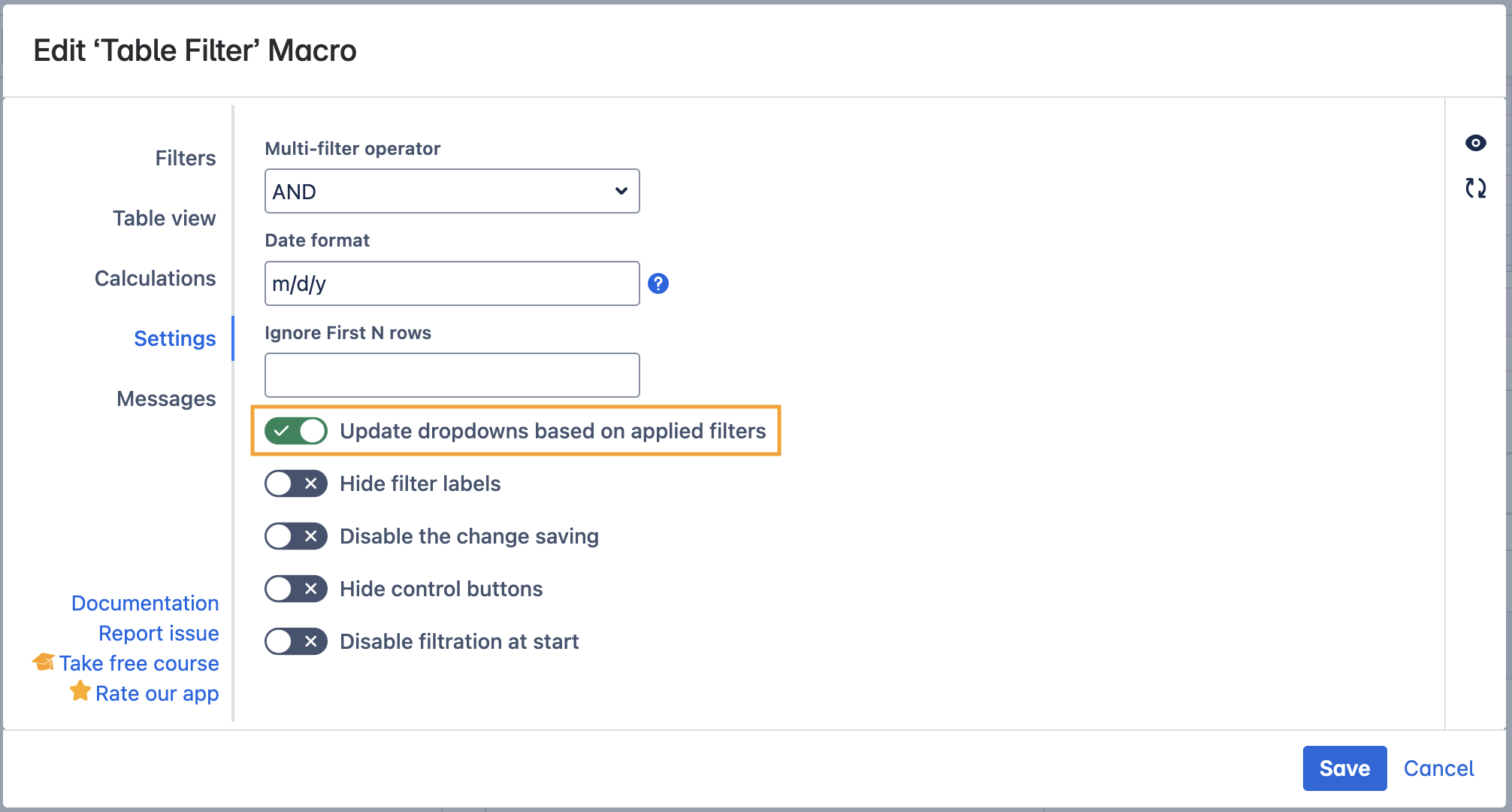1512x812 pixels.
Task: Turn off Update dropdowns based on applied filters
Action: (296, 431)
